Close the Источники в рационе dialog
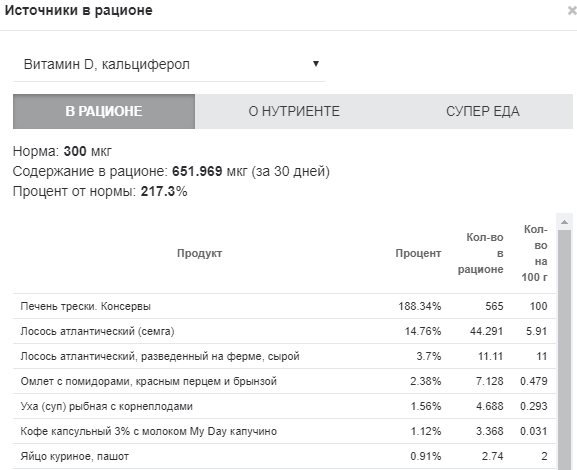Image resolution: width=577 pixels, height=470 pixels. click(x=572, y=11)
